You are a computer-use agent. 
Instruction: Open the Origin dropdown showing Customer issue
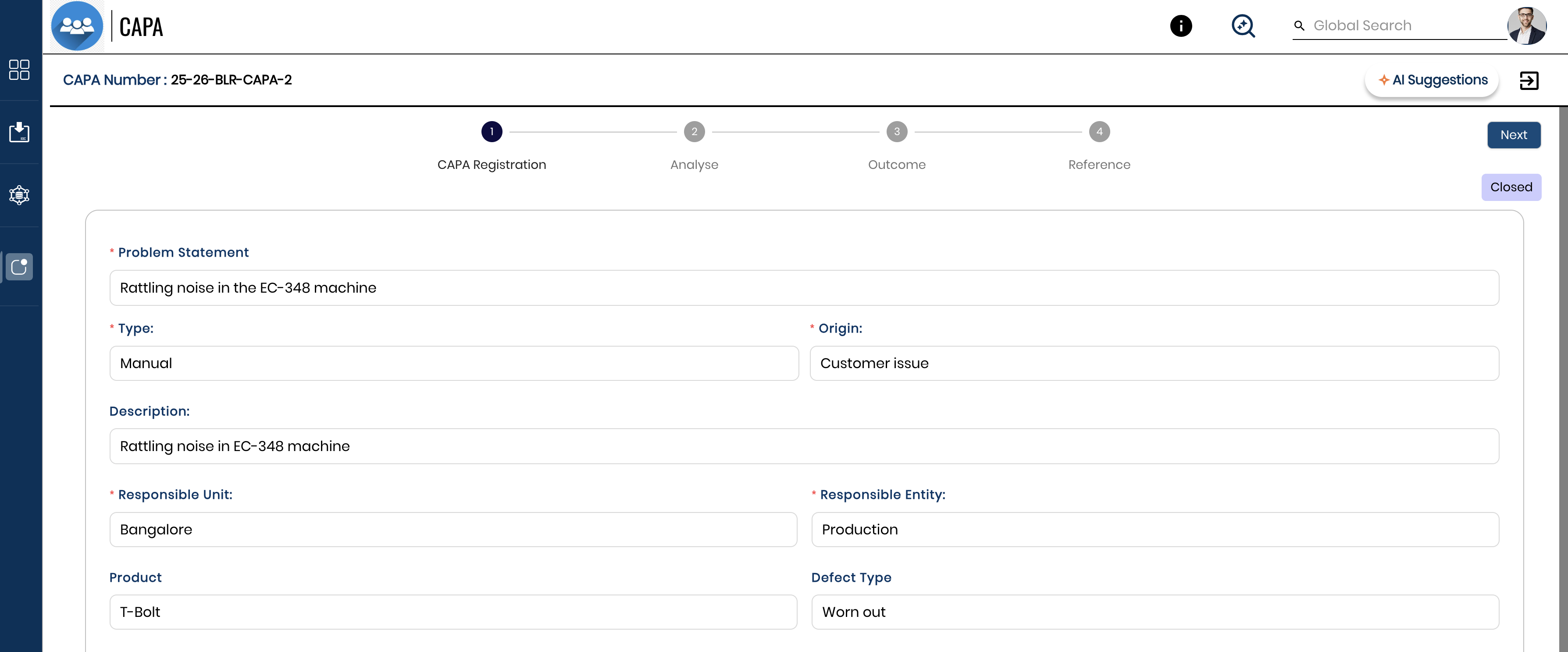tap(1155, 363)
